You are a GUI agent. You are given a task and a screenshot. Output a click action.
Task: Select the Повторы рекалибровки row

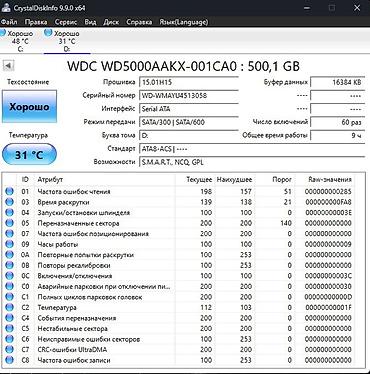(178, 265)
